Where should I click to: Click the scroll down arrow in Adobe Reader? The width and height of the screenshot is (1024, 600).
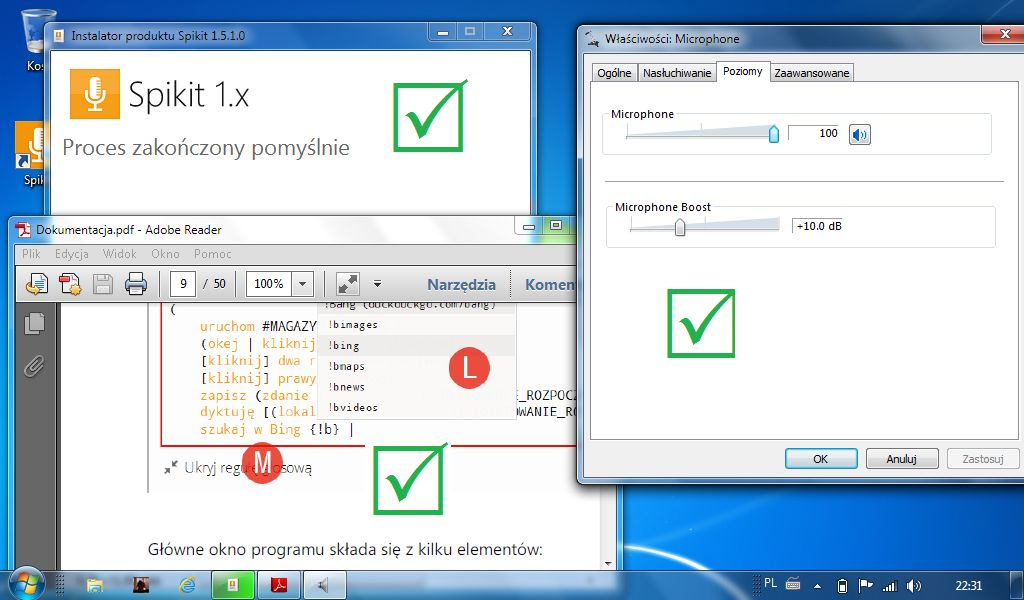[x=609, y=563]
